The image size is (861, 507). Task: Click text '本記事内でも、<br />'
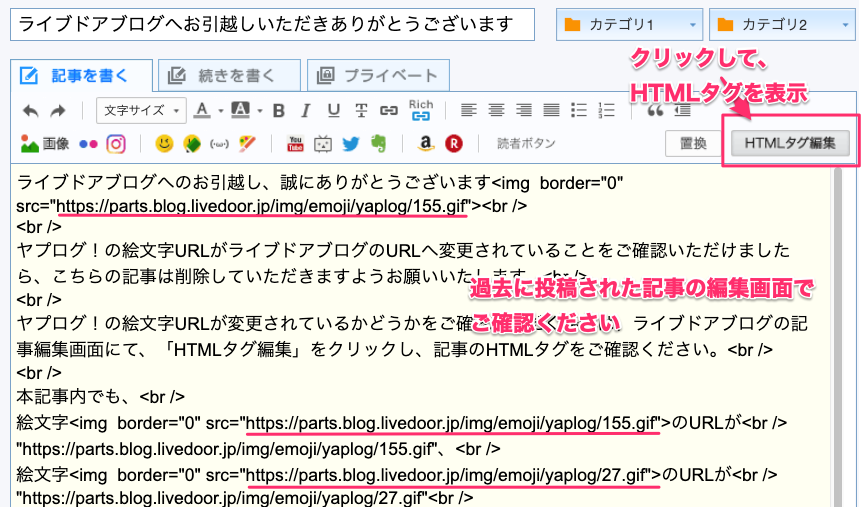[100, 397]
